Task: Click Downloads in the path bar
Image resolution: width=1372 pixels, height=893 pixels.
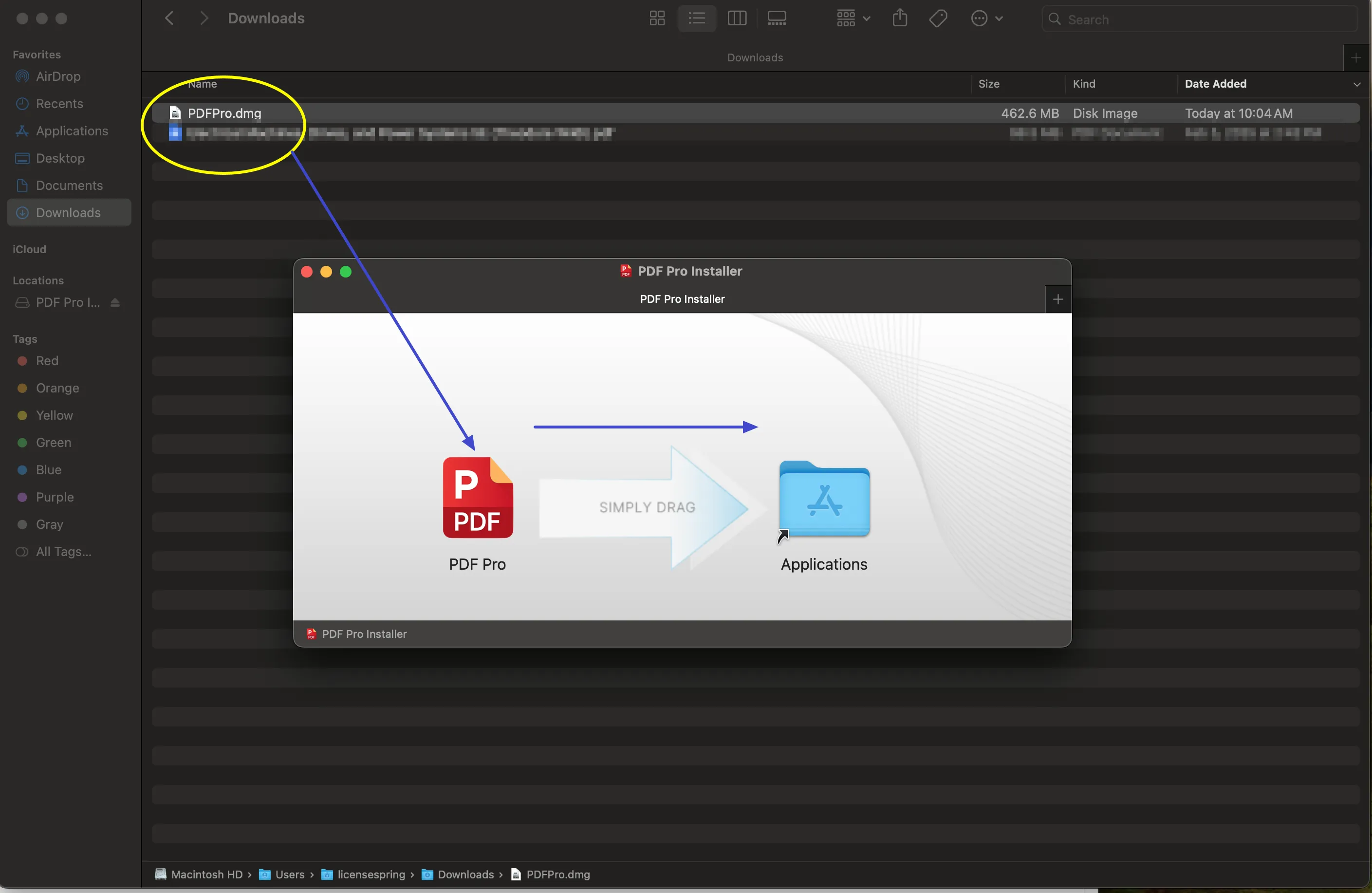Action: [x=458, y=874]
